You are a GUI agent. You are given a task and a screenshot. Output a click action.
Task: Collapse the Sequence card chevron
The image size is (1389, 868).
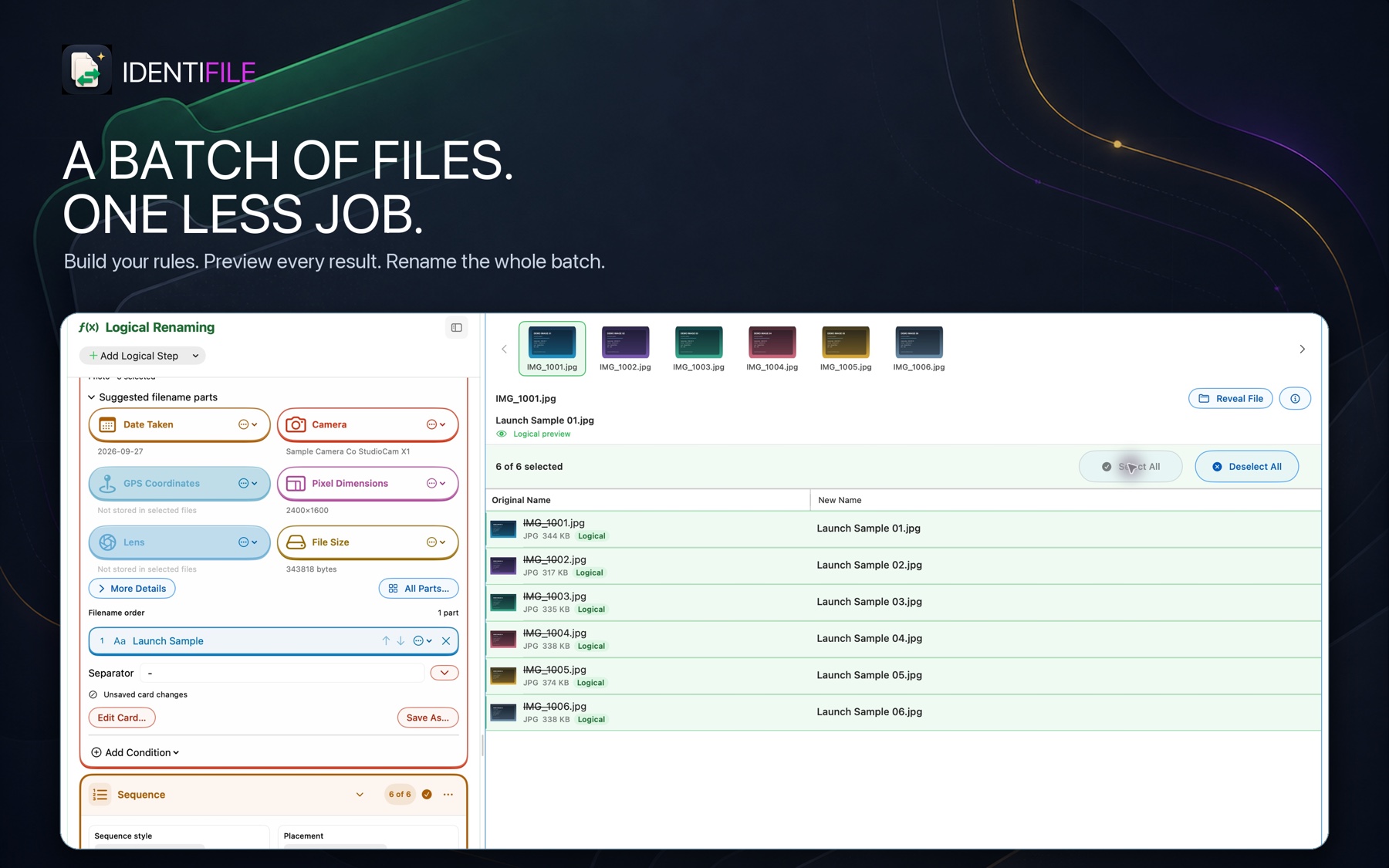360,795
